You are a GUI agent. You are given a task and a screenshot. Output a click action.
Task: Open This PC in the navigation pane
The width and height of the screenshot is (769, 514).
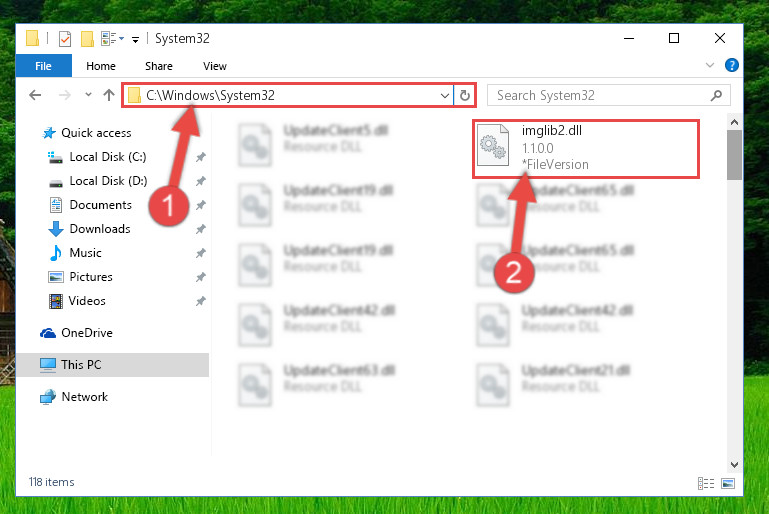[81, 364]
